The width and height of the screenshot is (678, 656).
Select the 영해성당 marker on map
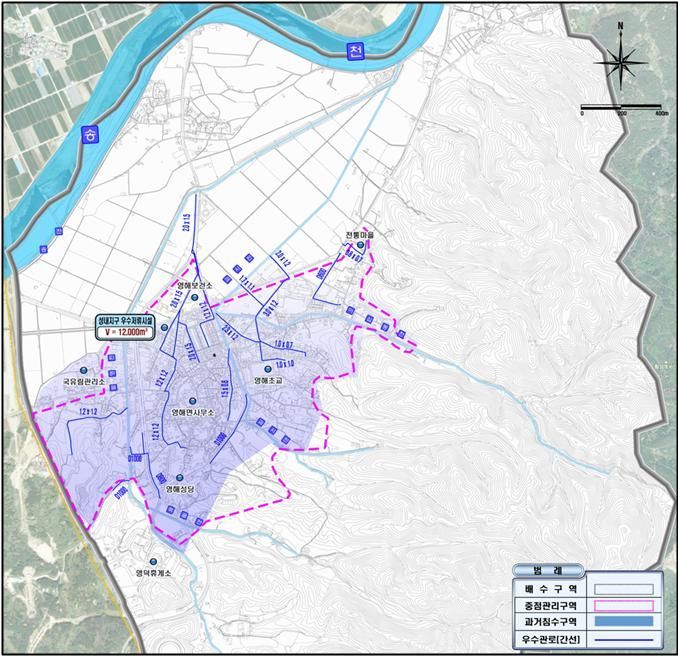pyautogui.click(x=180, y=478)
